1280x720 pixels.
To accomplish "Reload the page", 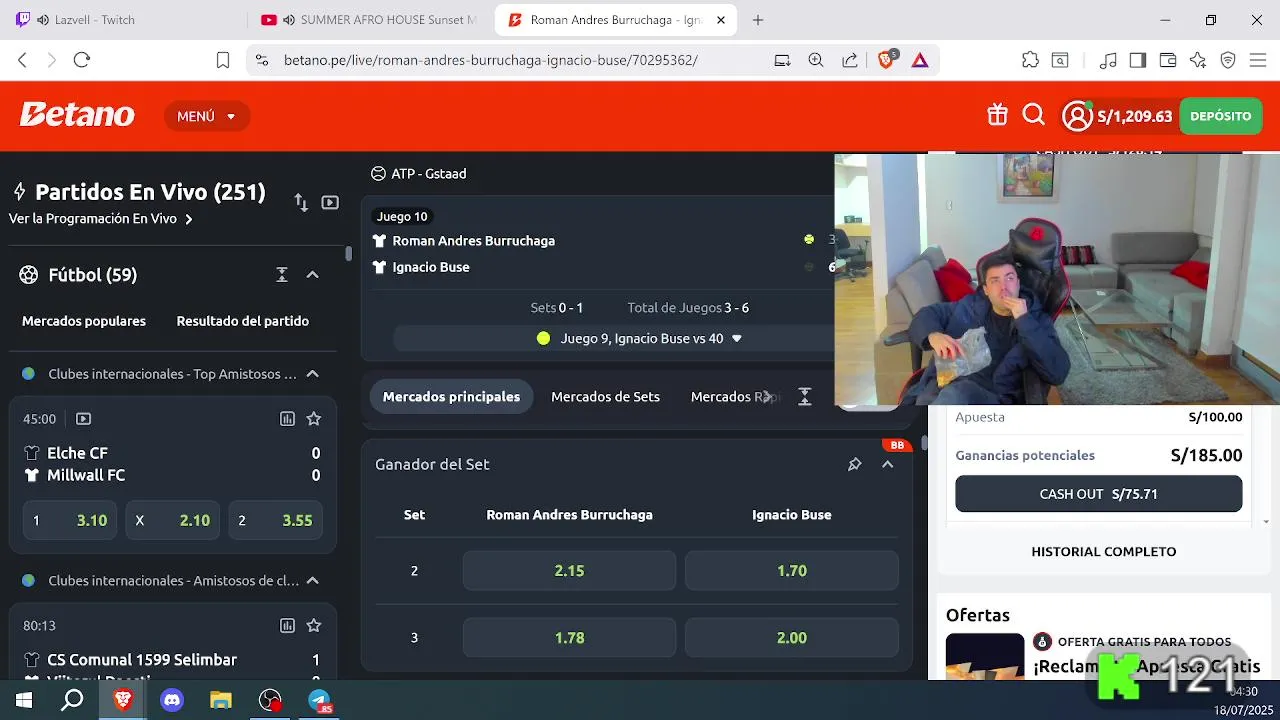I will [x=82, y=60].
